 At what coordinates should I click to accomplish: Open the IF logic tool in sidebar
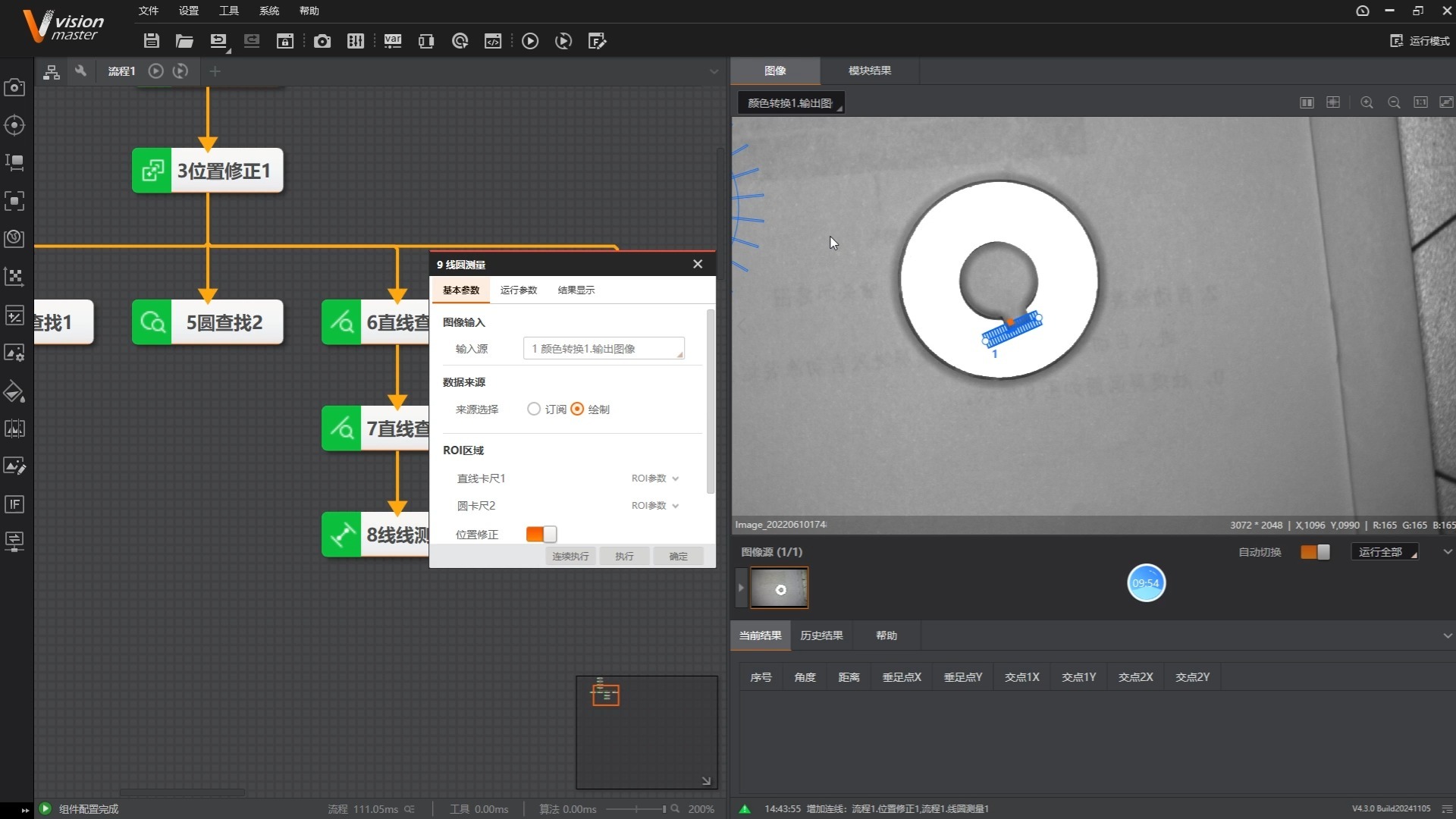tap(14, 504)
